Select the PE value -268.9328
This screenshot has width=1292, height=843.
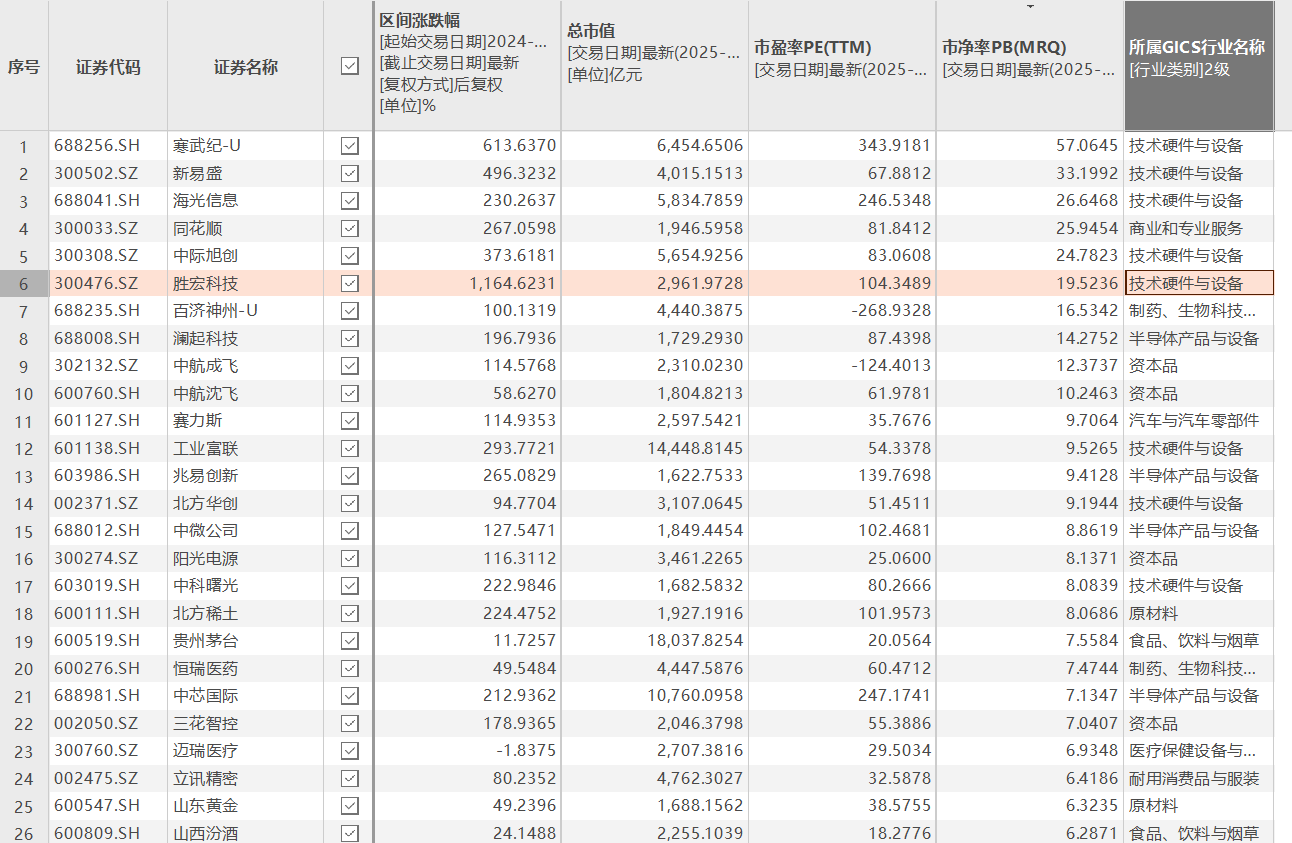click(x=891, y=311)
